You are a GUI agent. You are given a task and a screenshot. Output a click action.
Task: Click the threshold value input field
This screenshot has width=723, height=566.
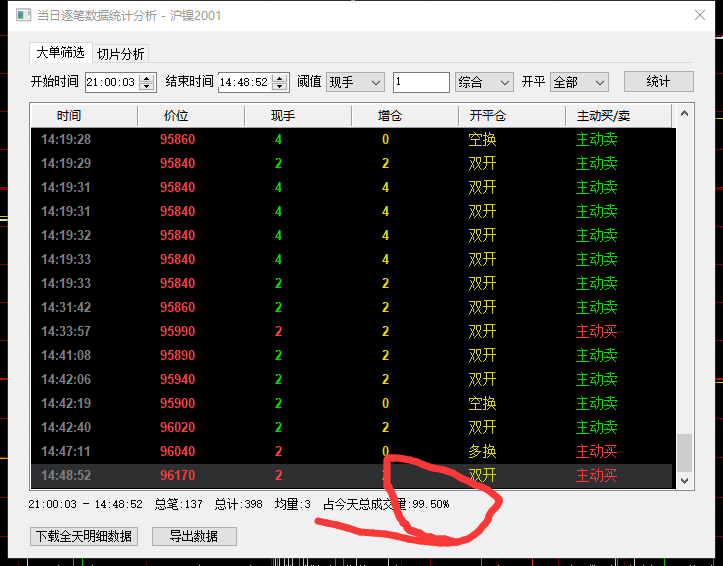tap(420, 82)
